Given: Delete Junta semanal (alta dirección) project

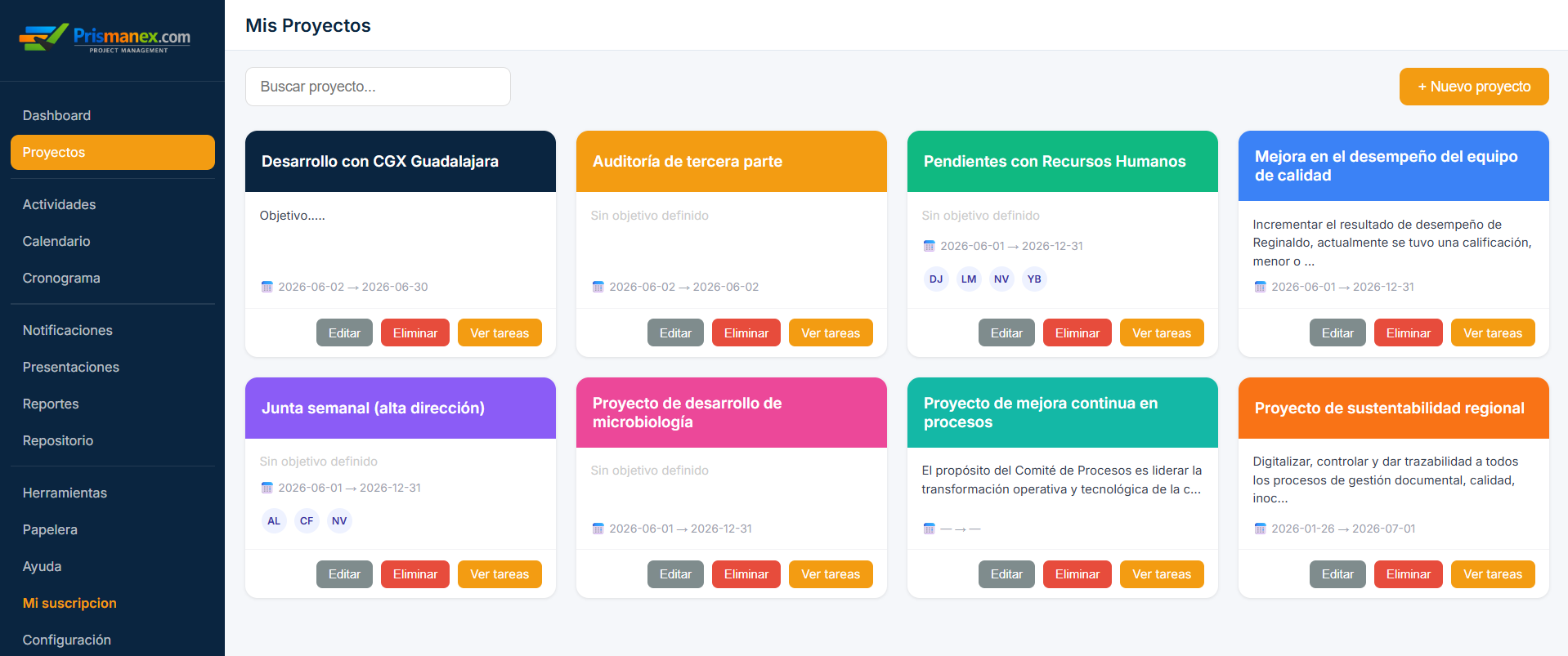Looking at the screenshot, I should (415, 574).
